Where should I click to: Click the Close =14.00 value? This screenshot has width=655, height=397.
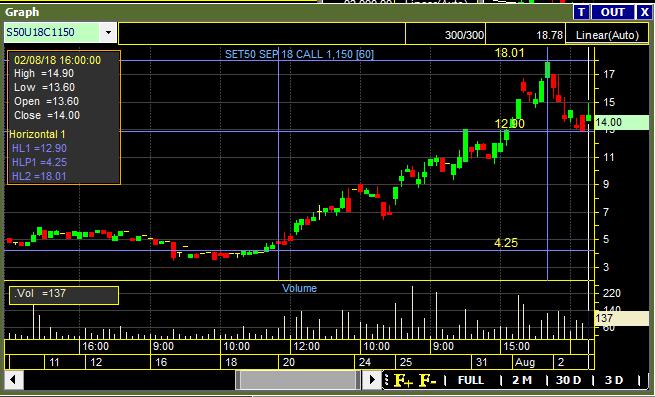(x=47, y=115)
